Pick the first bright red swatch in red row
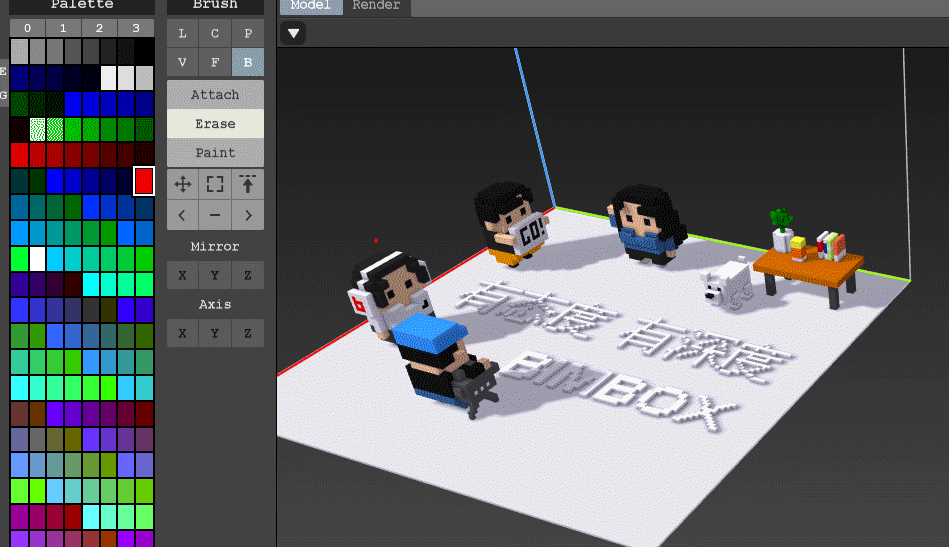 (x=19, y=155)
